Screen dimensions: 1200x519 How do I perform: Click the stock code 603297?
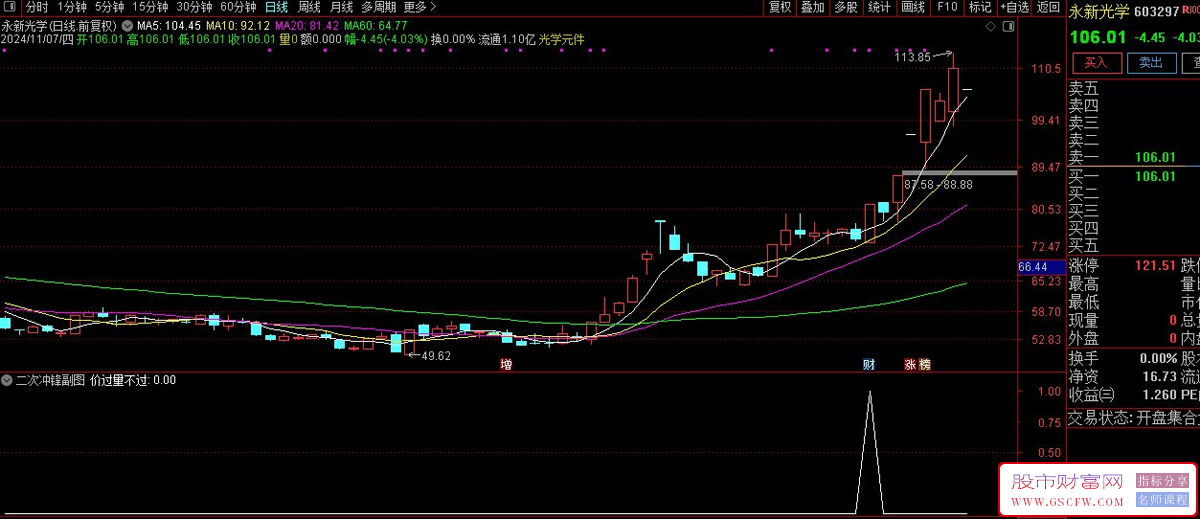click(1157, 12)
